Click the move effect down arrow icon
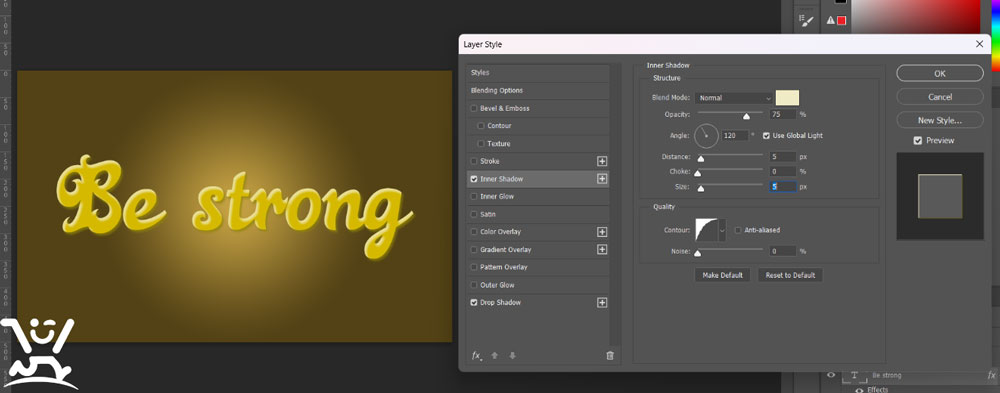Viewport: 1000px width, 393px height. coord(512,356)
